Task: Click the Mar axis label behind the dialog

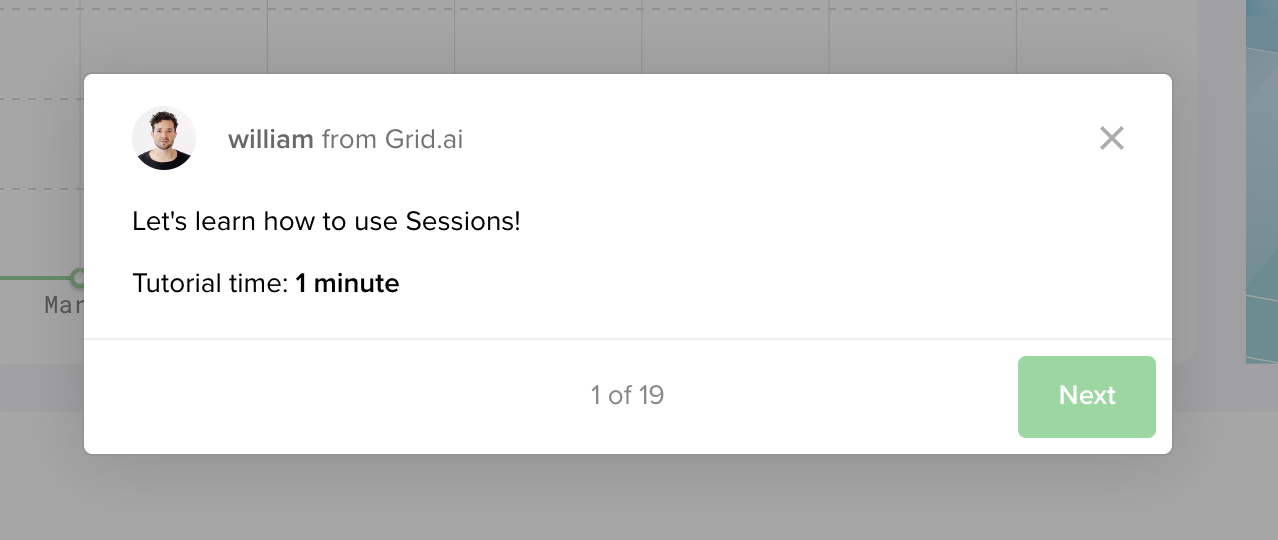Action: point(64,305)
